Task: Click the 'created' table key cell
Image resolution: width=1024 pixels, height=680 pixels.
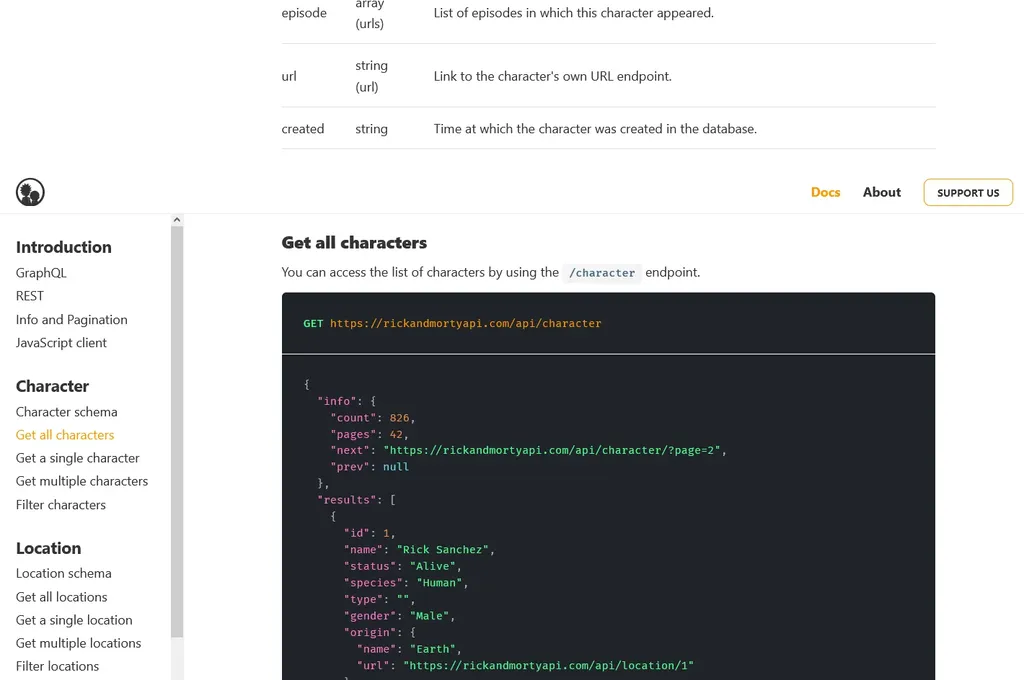Action: click(303, 129)
